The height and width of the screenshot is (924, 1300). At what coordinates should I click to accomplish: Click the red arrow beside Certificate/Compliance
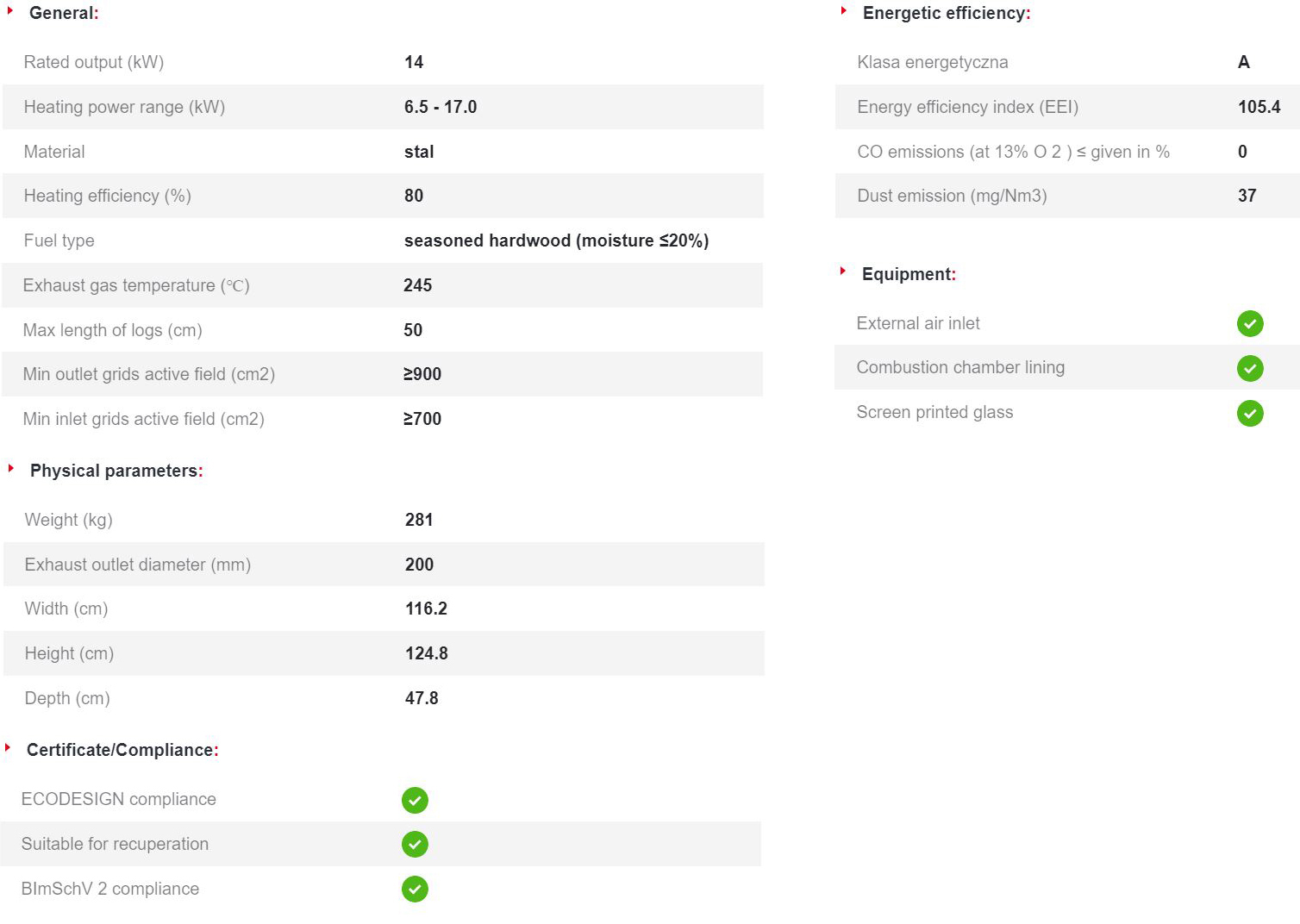click(8, 747)
